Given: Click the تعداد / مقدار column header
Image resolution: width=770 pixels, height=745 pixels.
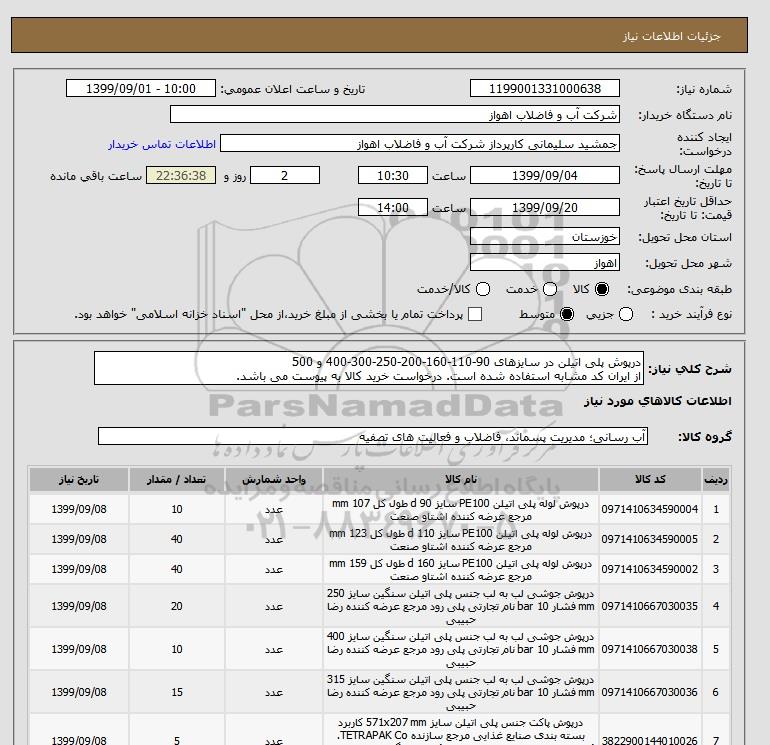Looking at the screenshot, I should click(x=177, y=480).
